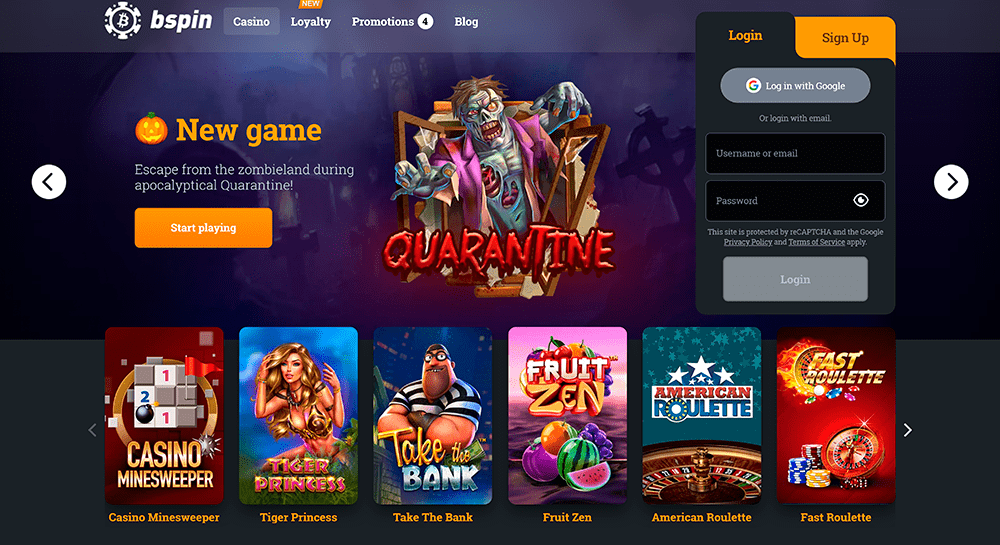Toggle password visibility eye icon
The image size is (1000, 545).
click(x=860, y=200)
